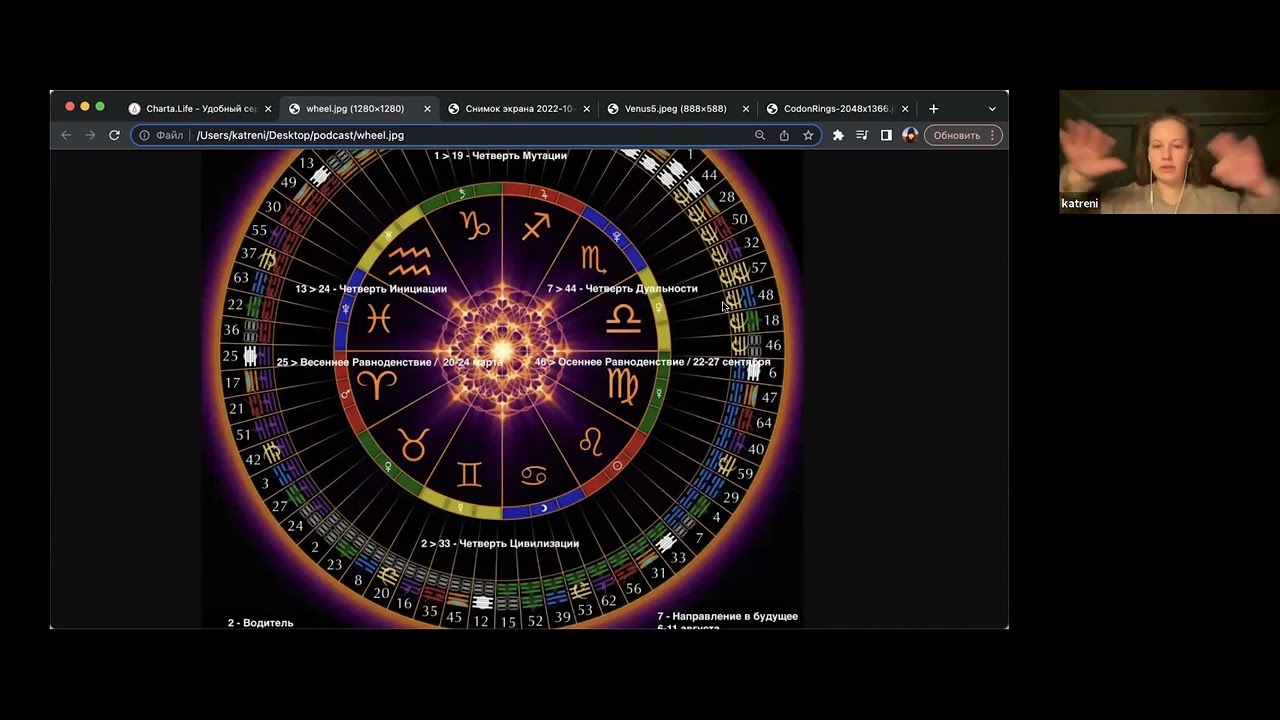
Task: Open the media controls icon
Action: [862, 135]
